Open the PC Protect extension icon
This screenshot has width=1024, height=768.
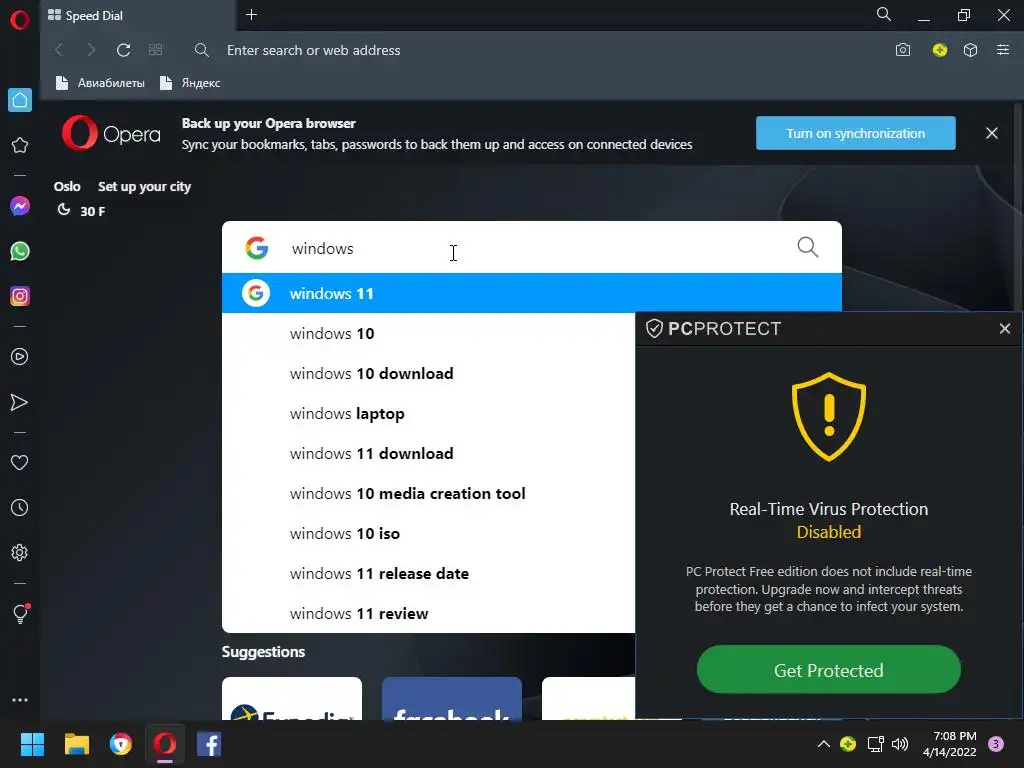[x=939, y=50]
